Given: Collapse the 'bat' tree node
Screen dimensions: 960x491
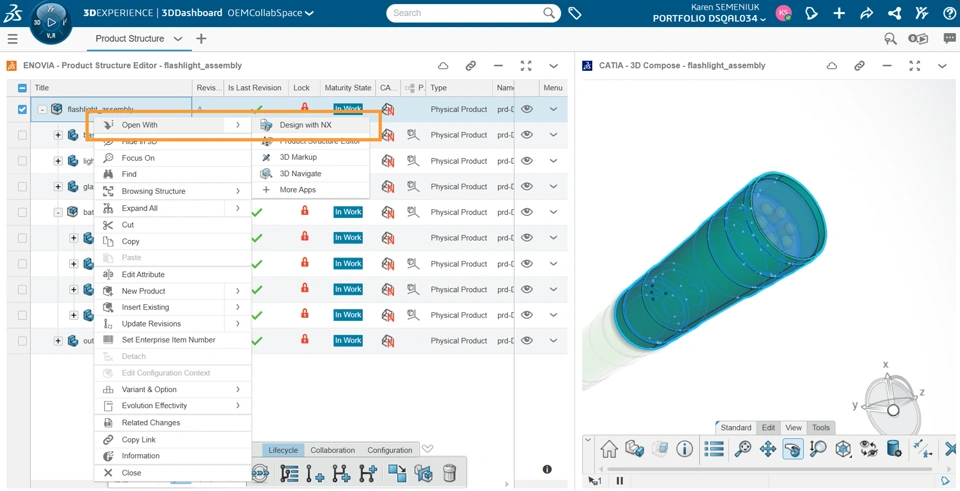Looking at the screenshot, I should click(x=58, y=212).
